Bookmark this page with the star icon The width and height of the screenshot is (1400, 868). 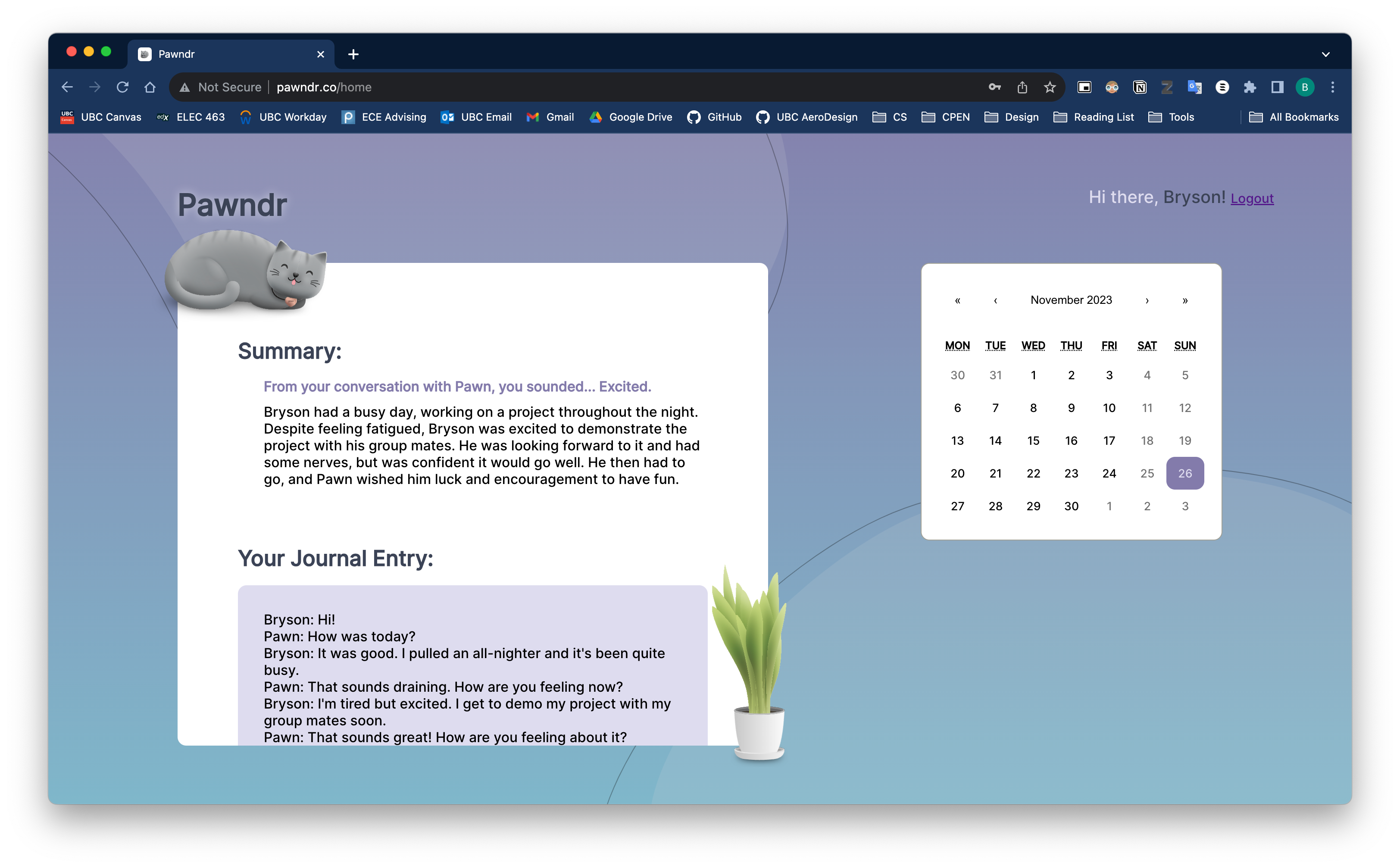point(1050,87)
